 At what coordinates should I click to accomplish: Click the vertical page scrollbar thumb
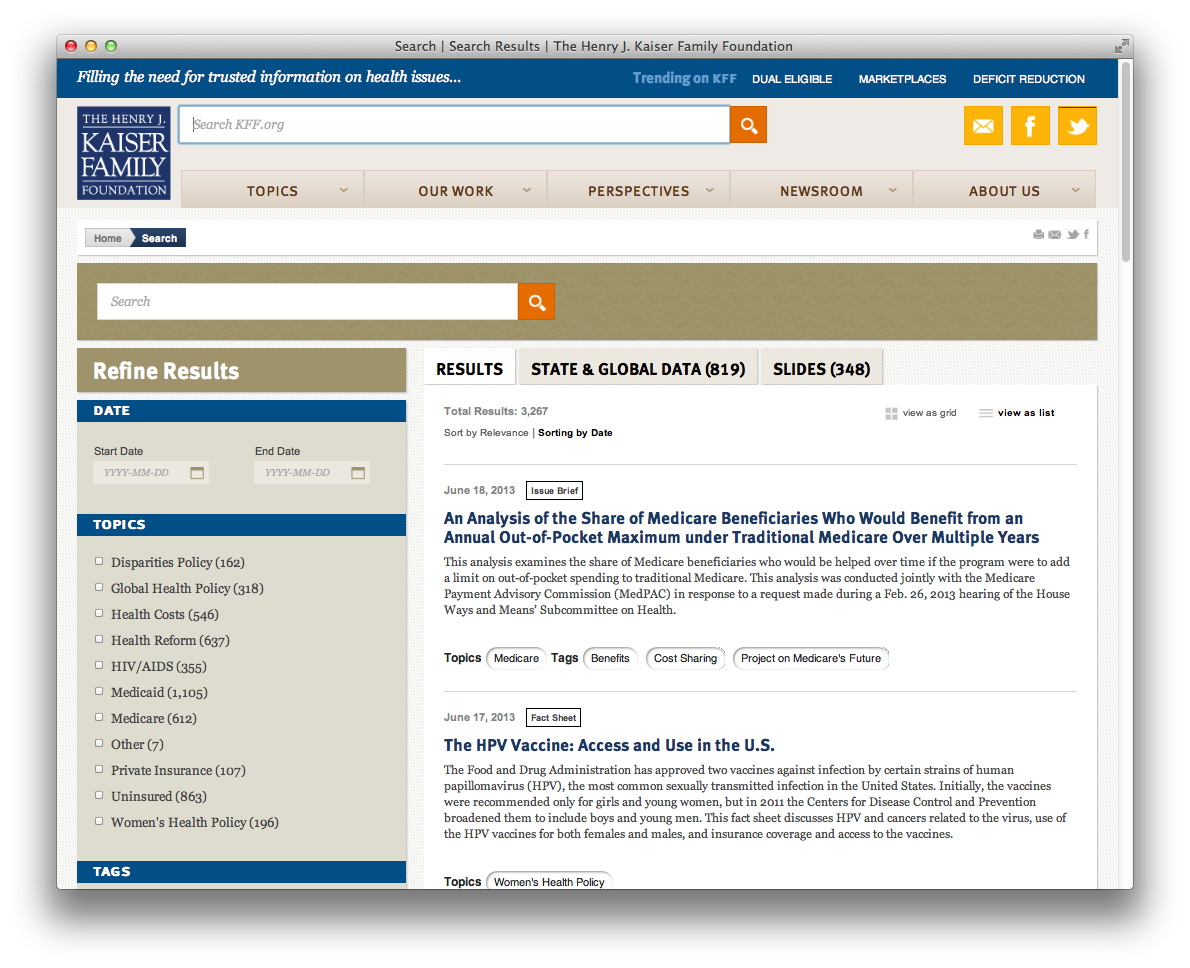1126,162
